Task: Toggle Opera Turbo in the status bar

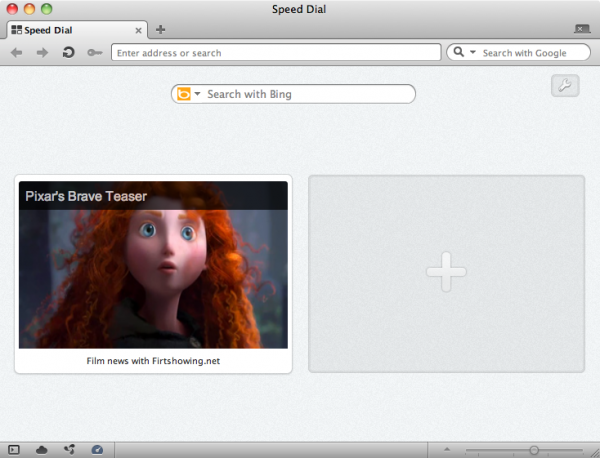Action: pyautogui.click(x=97, y=450)
